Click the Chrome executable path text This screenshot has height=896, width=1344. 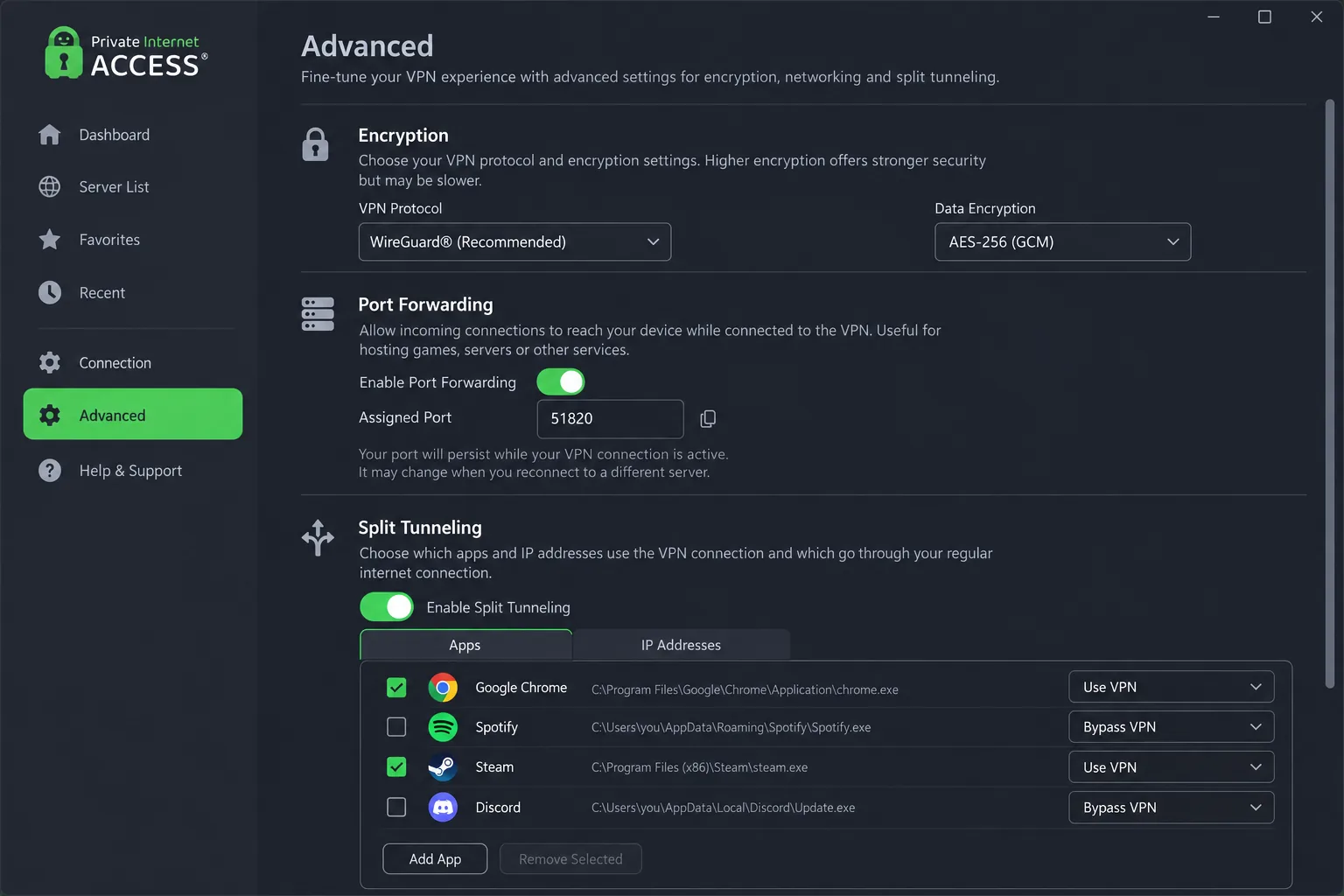[745, 689]
